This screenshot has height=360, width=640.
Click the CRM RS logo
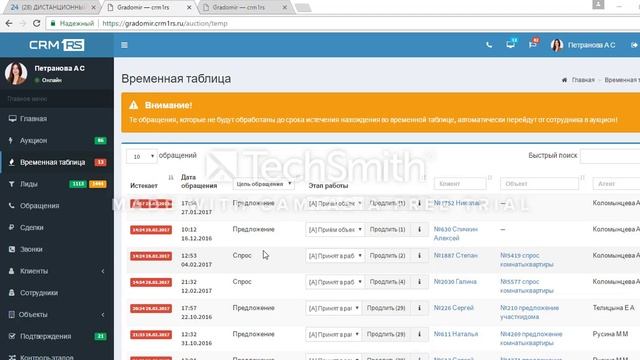[x=57, y=45]
